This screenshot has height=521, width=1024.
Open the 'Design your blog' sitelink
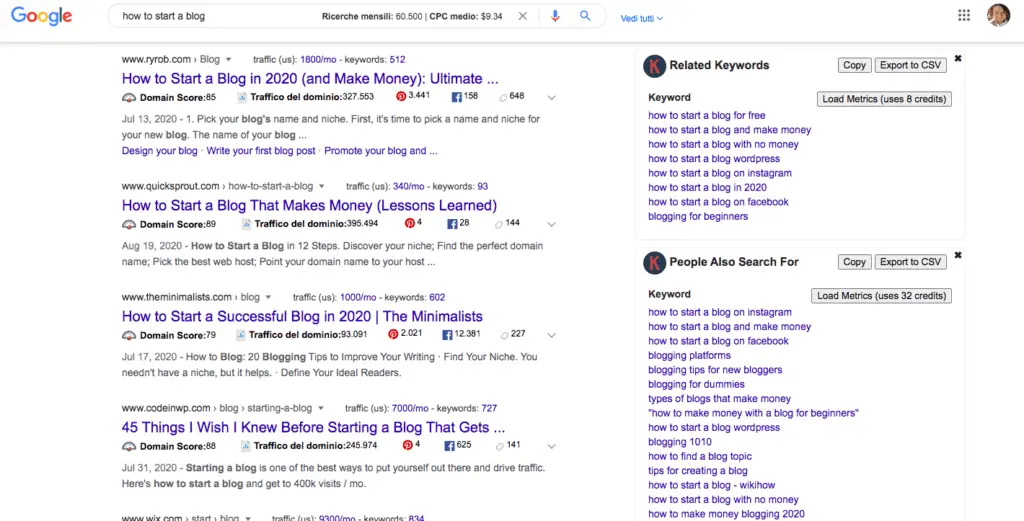(159, 151)
